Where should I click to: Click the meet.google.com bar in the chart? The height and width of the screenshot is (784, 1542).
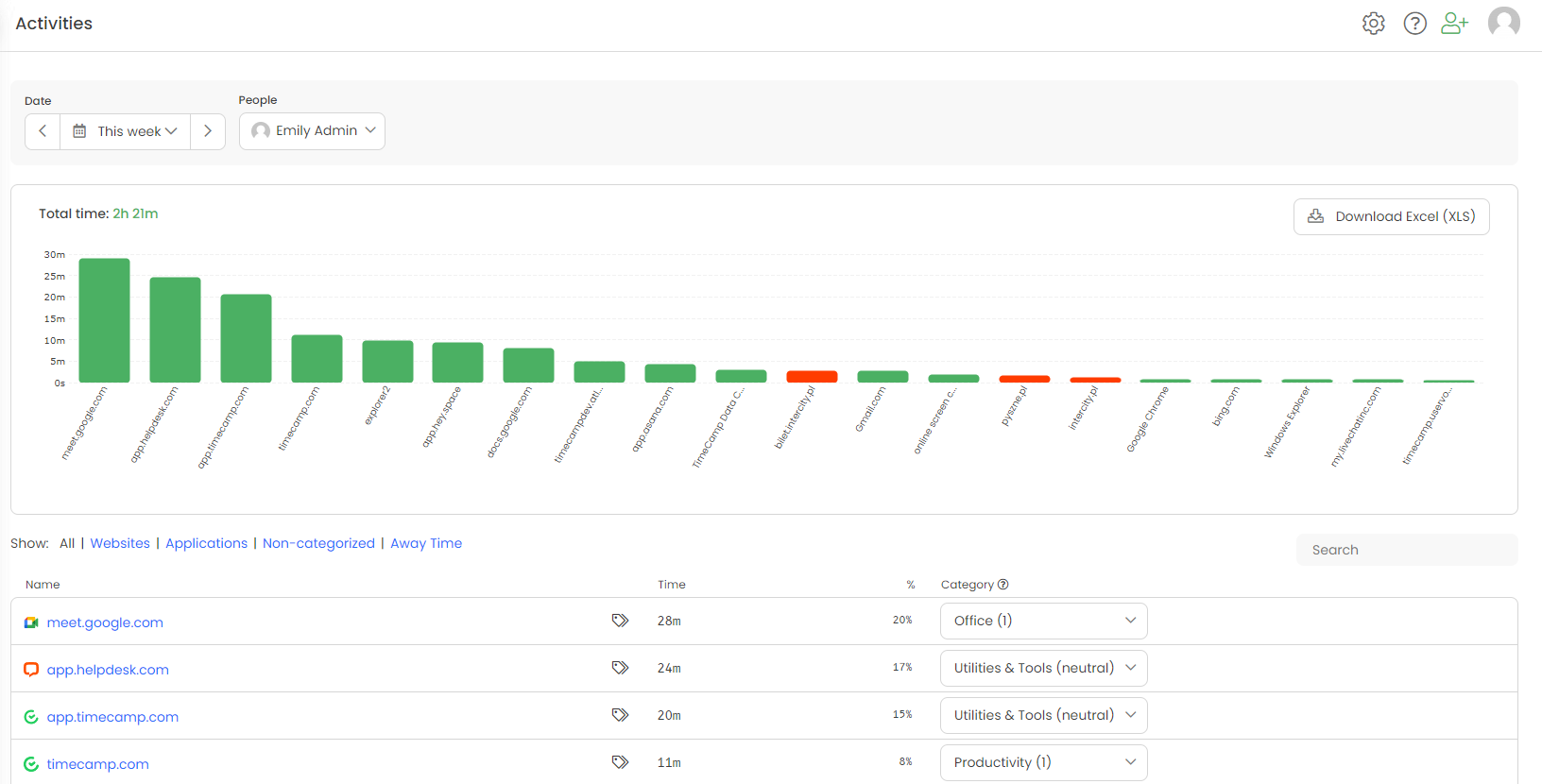(x=104, y=320)
